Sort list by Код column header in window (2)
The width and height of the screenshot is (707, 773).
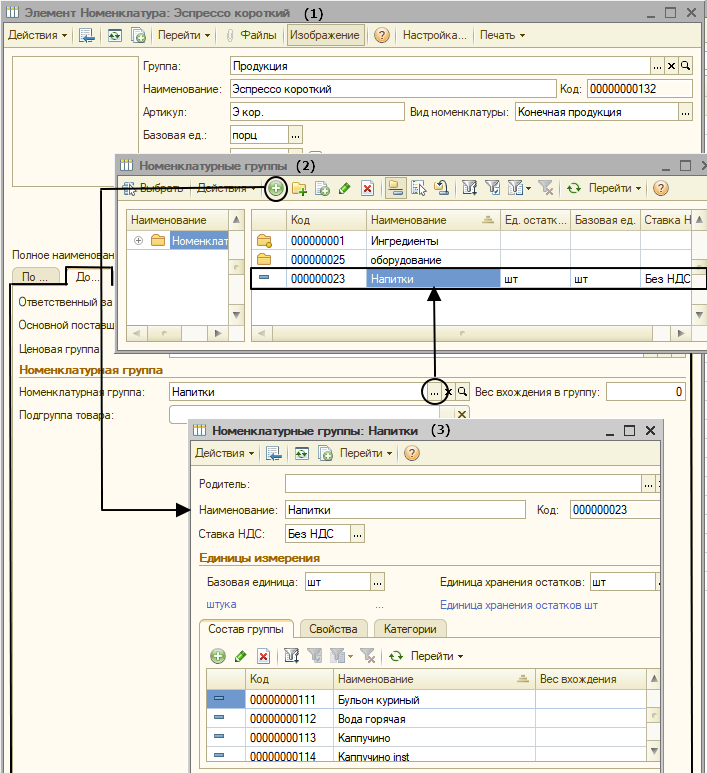(326, 220)
